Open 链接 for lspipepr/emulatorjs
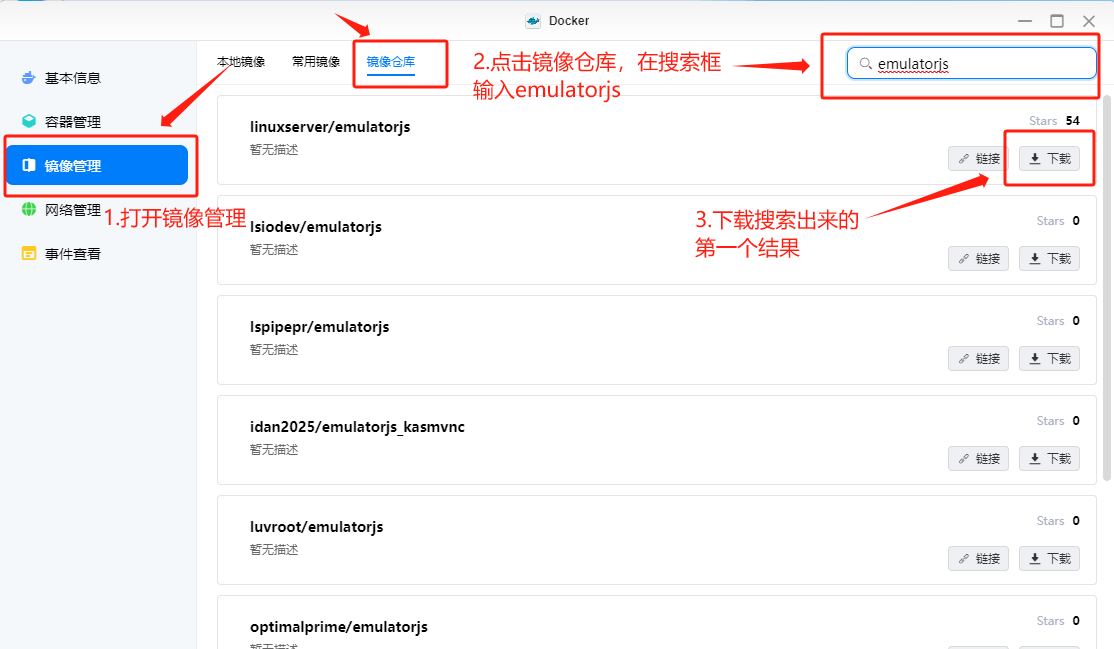 978,358
